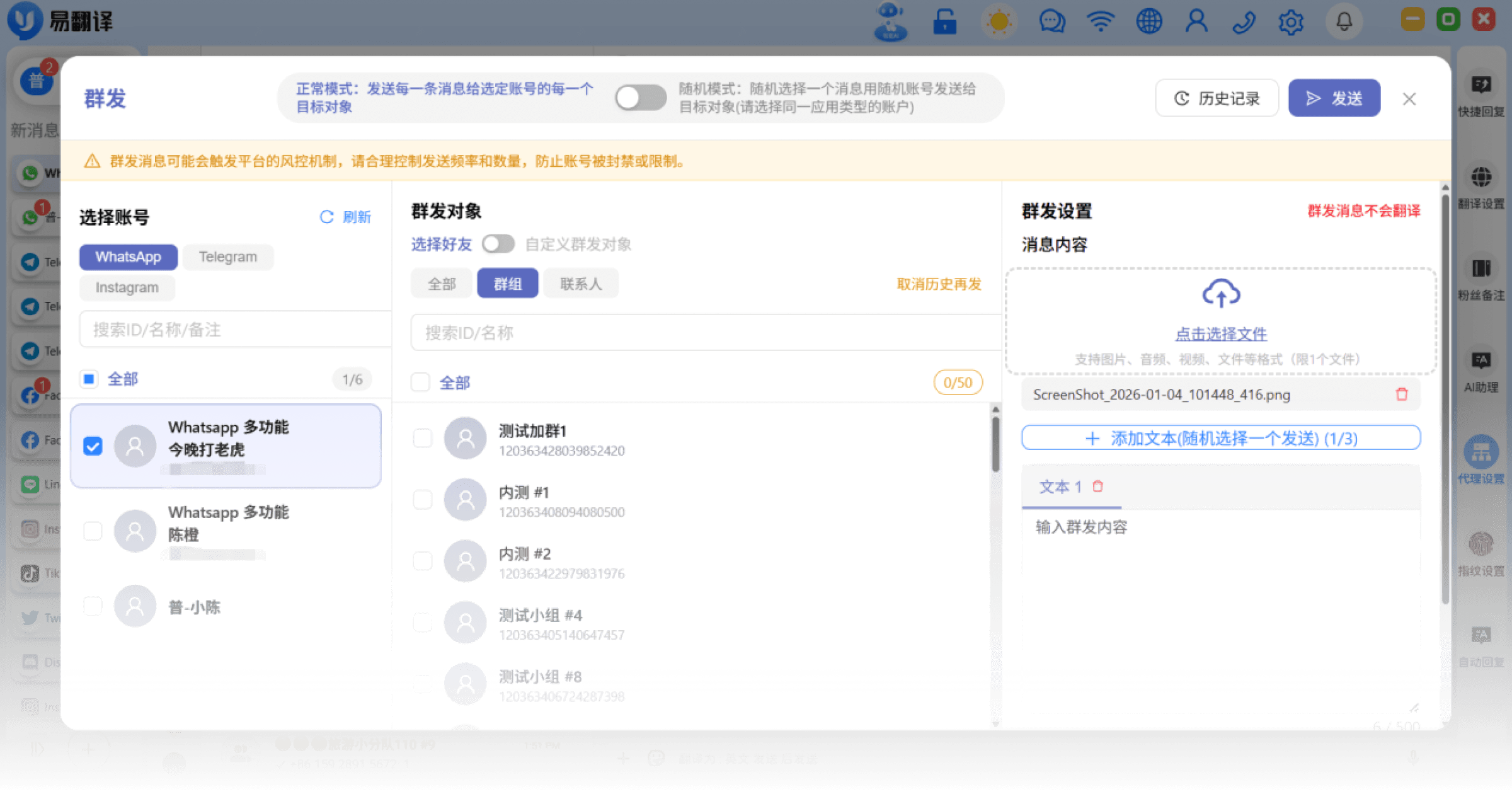Click 刷新 to refresh accounts
Viewport: 1512px width, 794px height.
pos(346,217)
